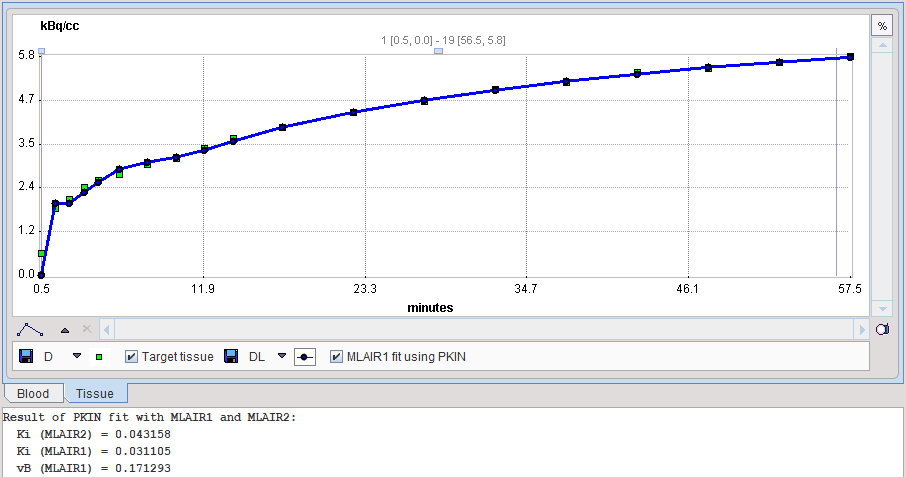Save the MLAIR1 fit curve via disk icon
Image resolution: width=906 pixels, height=477 pixels.
coord(231,356)
